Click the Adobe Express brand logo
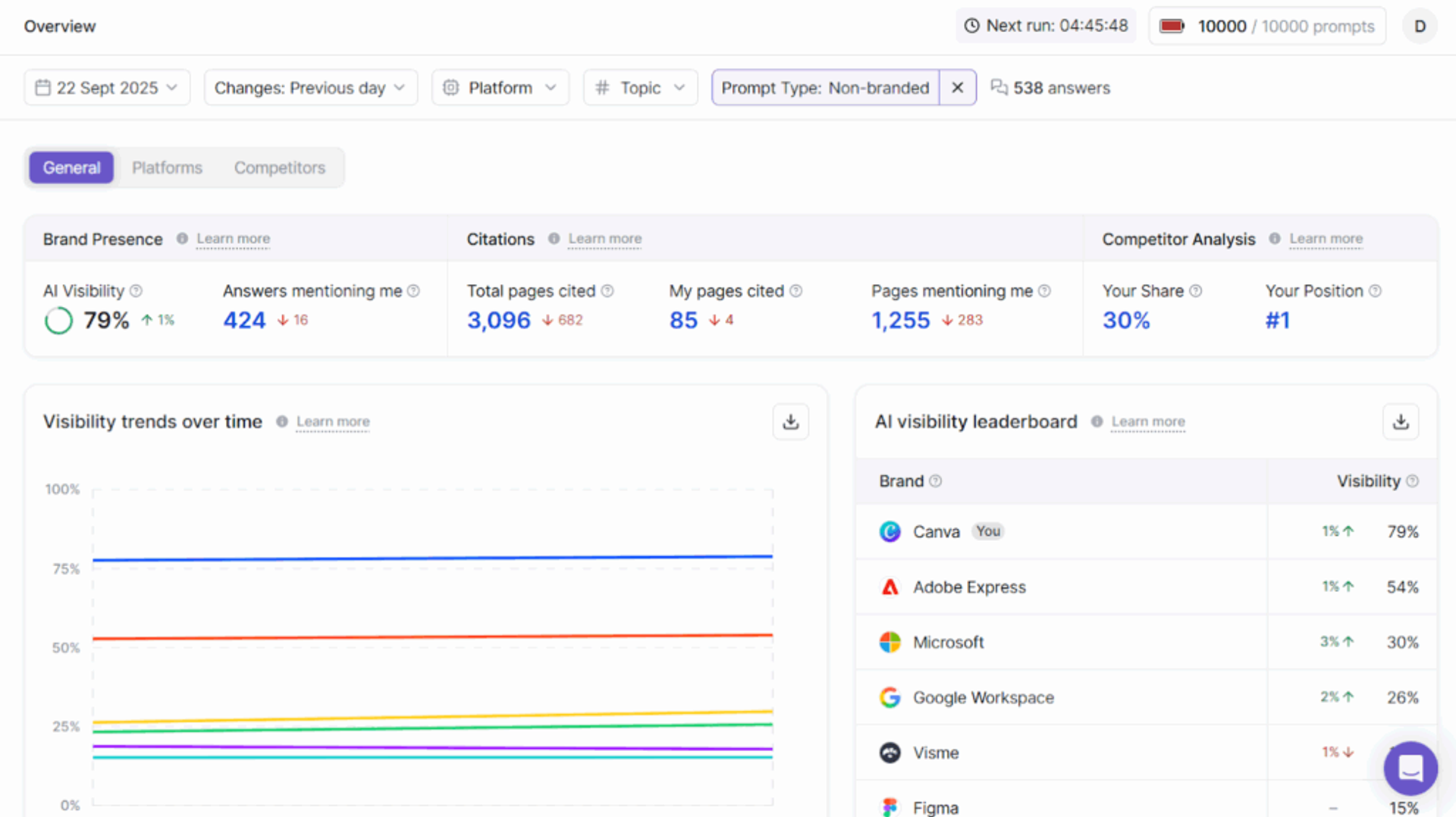The width and height of the screenshot is (1456, 817). (x=890, y=587)
